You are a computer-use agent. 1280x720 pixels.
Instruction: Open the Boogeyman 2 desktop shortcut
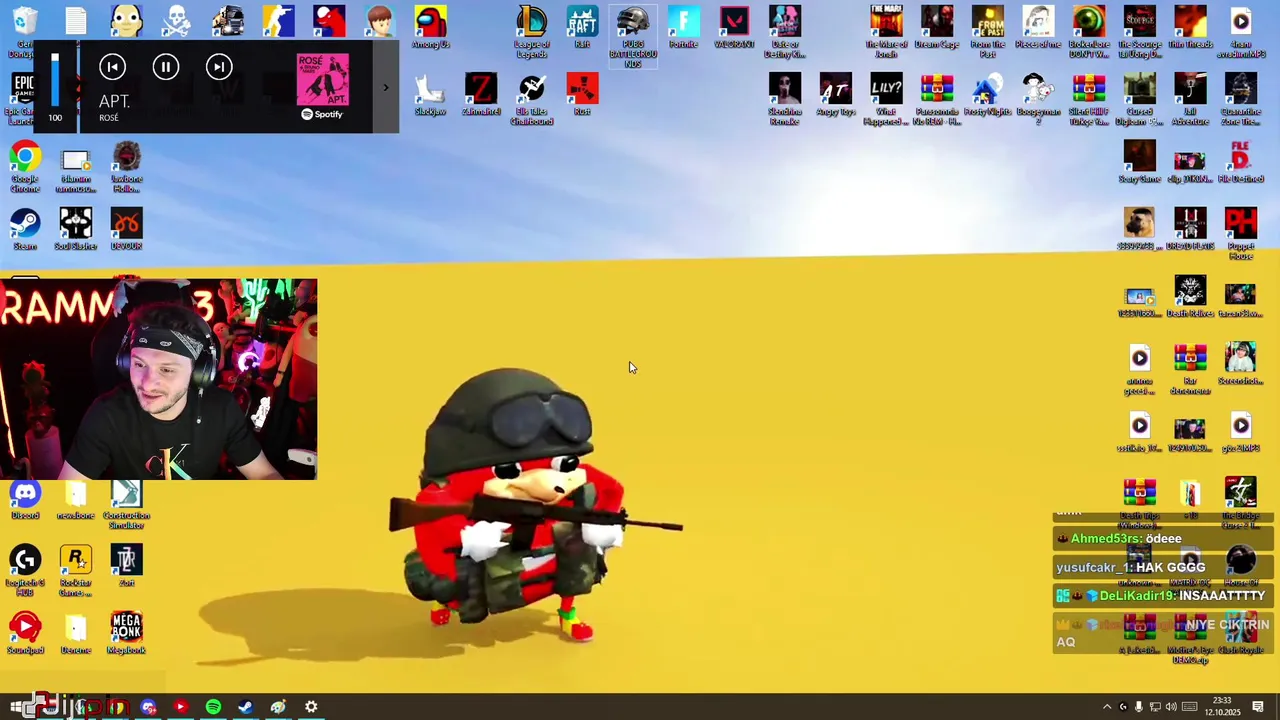[x=1038, y=99]
